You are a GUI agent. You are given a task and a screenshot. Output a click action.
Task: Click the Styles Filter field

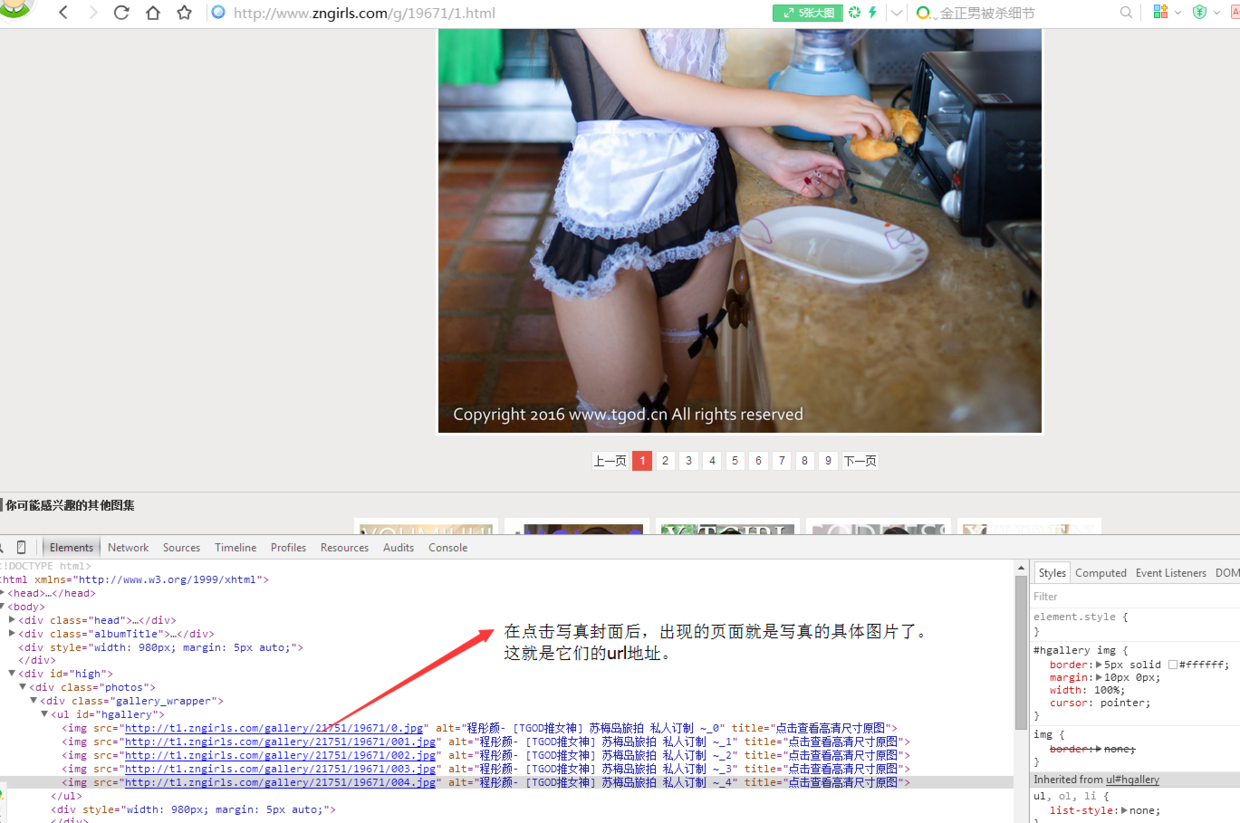click(1135, 596)
